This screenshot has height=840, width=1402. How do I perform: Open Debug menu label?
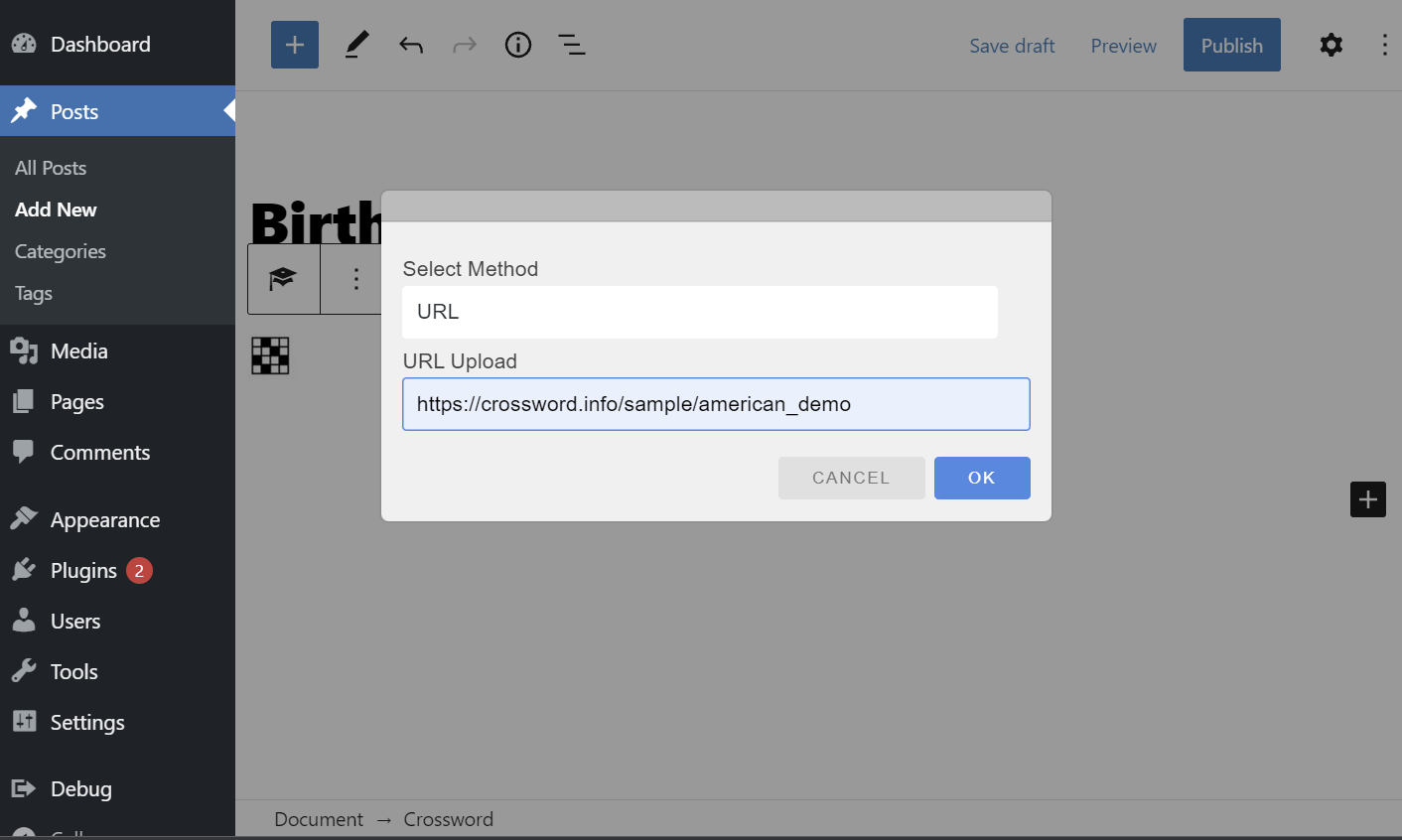point(81,788)
